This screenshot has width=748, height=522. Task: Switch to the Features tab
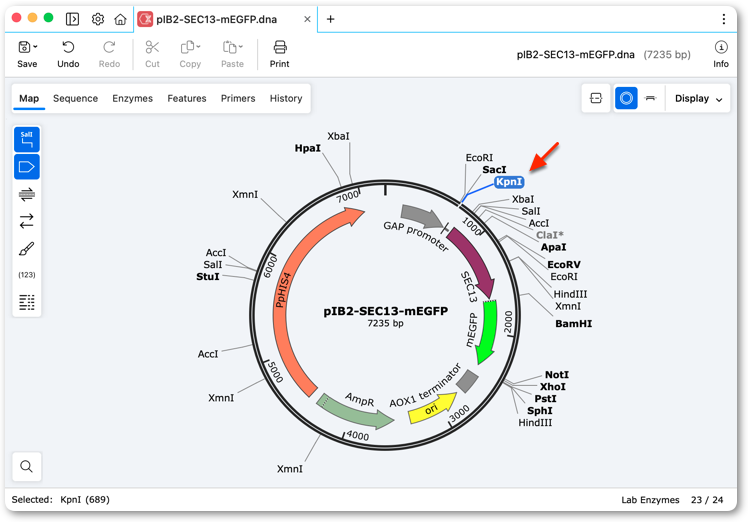pyautogui.click(x=187, y=98)
